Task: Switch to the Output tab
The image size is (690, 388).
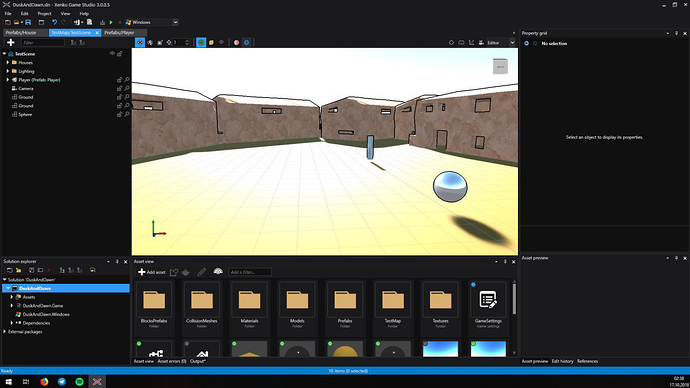Action: 198,361
